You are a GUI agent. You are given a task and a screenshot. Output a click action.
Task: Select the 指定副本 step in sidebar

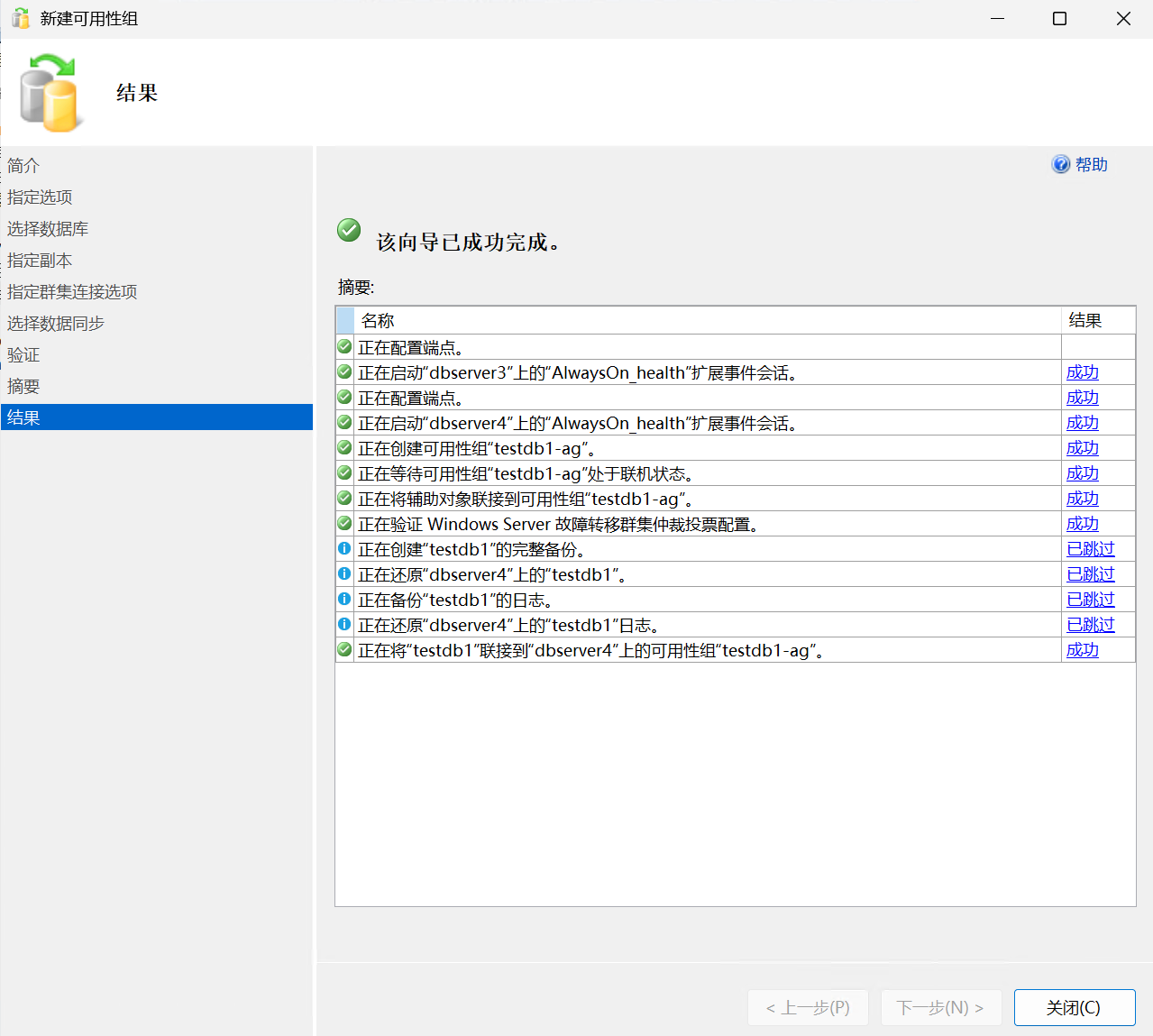[x=40, y=261]
